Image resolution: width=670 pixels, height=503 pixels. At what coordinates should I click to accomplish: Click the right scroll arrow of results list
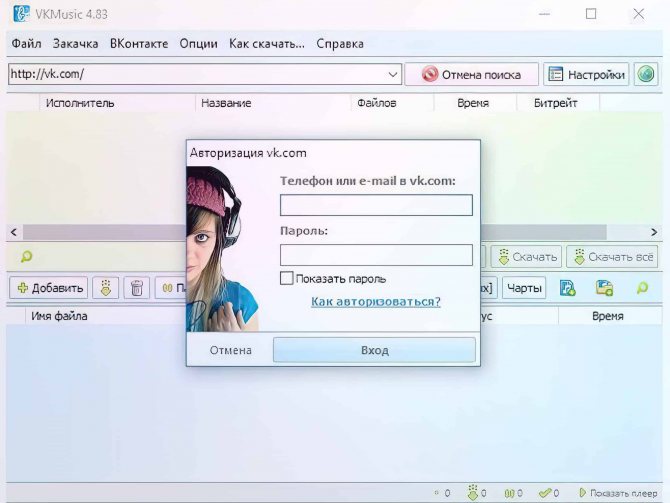click(654, 232)
